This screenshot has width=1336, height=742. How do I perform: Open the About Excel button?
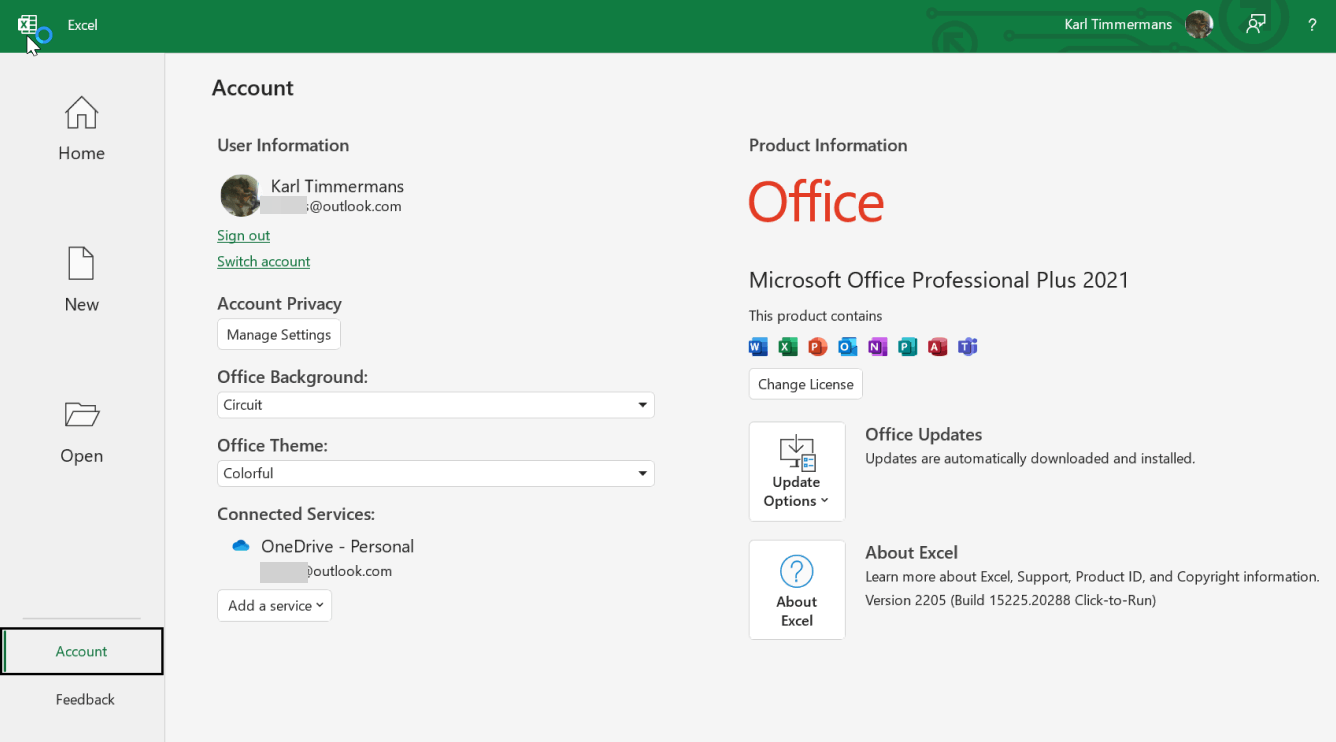click(x=797, y=590)
